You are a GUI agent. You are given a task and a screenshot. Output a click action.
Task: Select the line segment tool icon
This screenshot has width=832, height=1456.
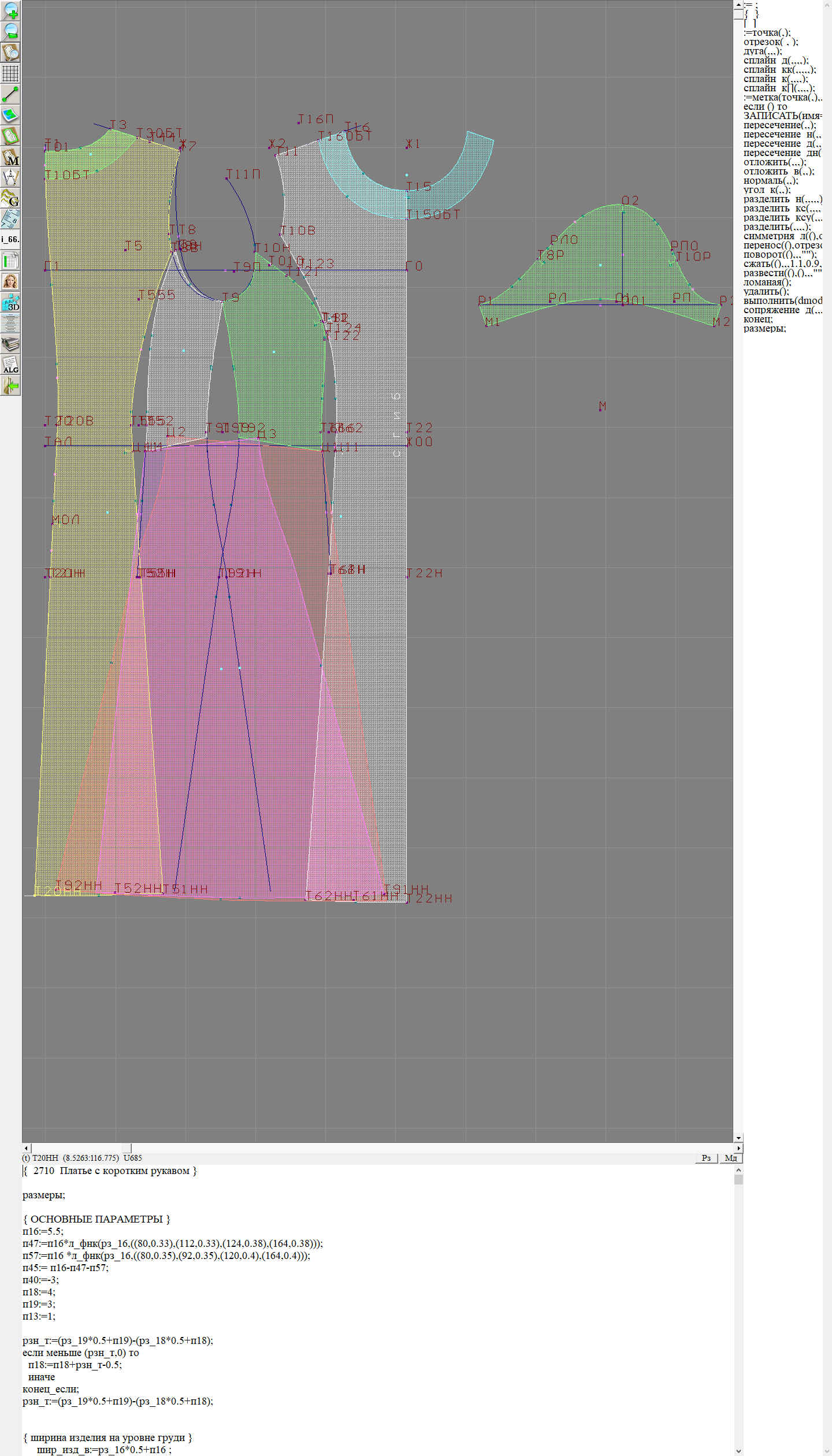coord(10,94)
